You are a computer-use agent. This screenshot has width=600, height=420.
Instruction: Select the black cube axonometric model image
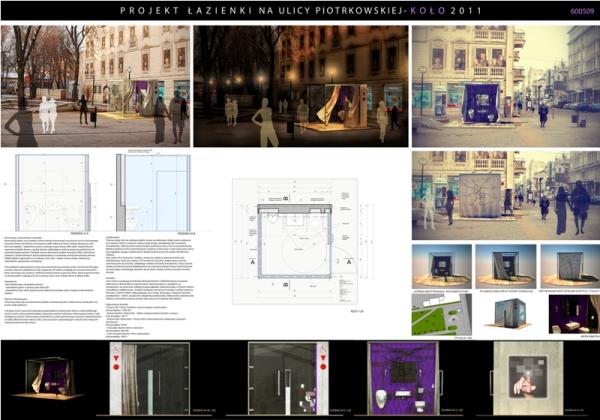tap(505, 313)
